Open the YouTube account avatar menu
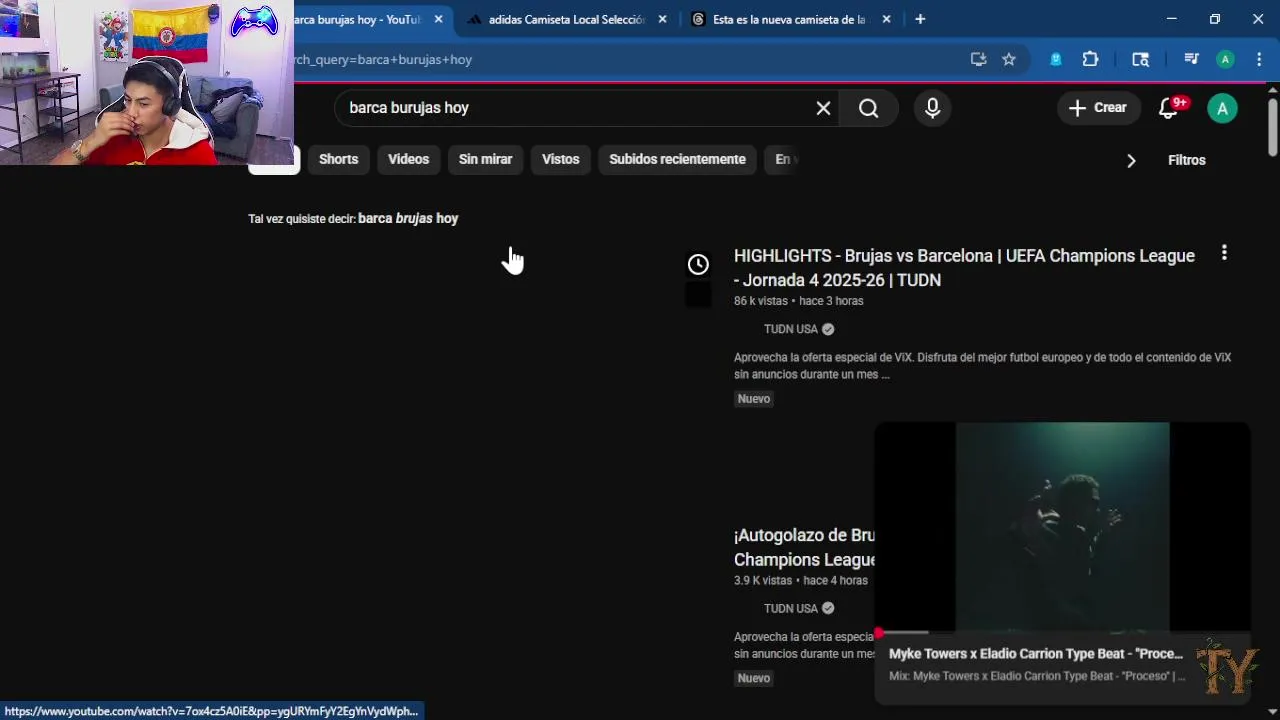1280x720 pixels. [1222, 108]
